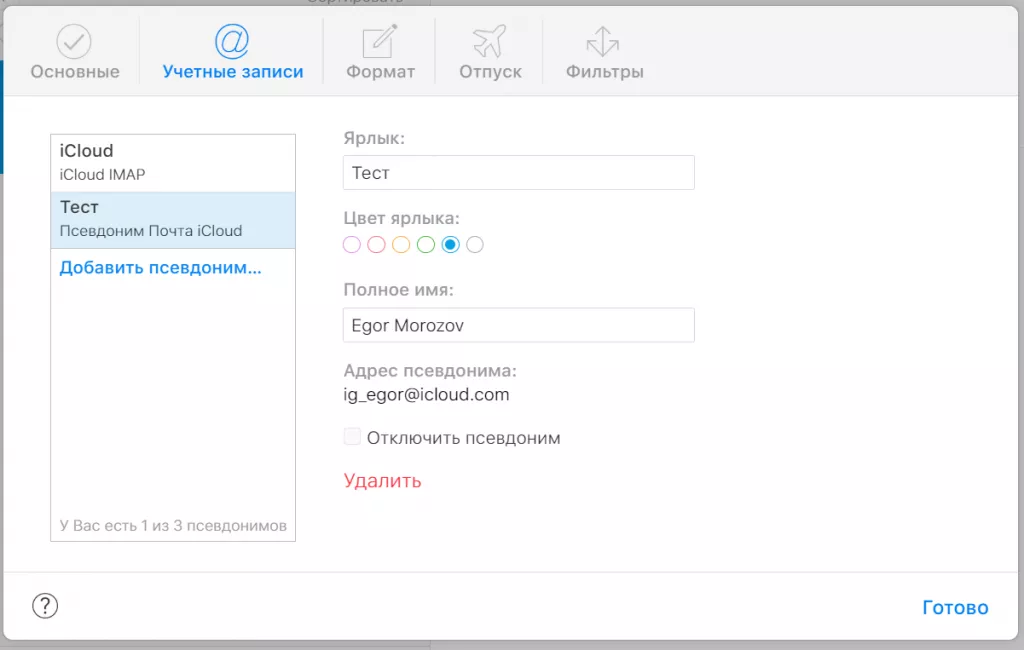The image size is (1024, 650).
Task: Click the help question mark icon
Action: click(45, 605)
